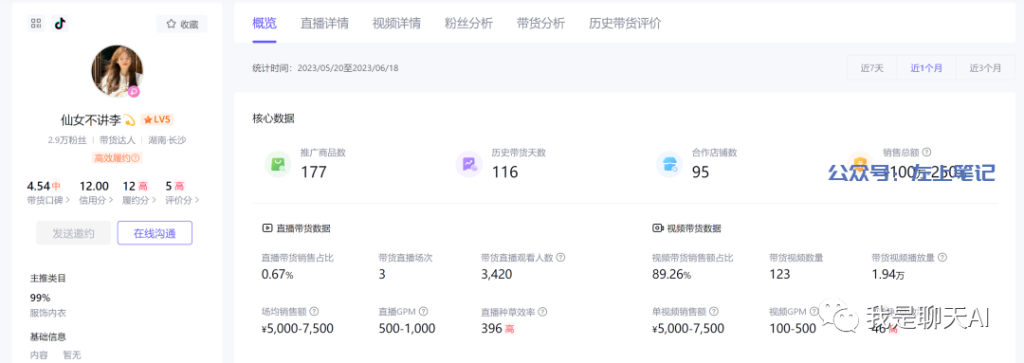Switch to the 历史带货评价 tab
This screenshot has height=363, width=1024.
coord(625,24)
